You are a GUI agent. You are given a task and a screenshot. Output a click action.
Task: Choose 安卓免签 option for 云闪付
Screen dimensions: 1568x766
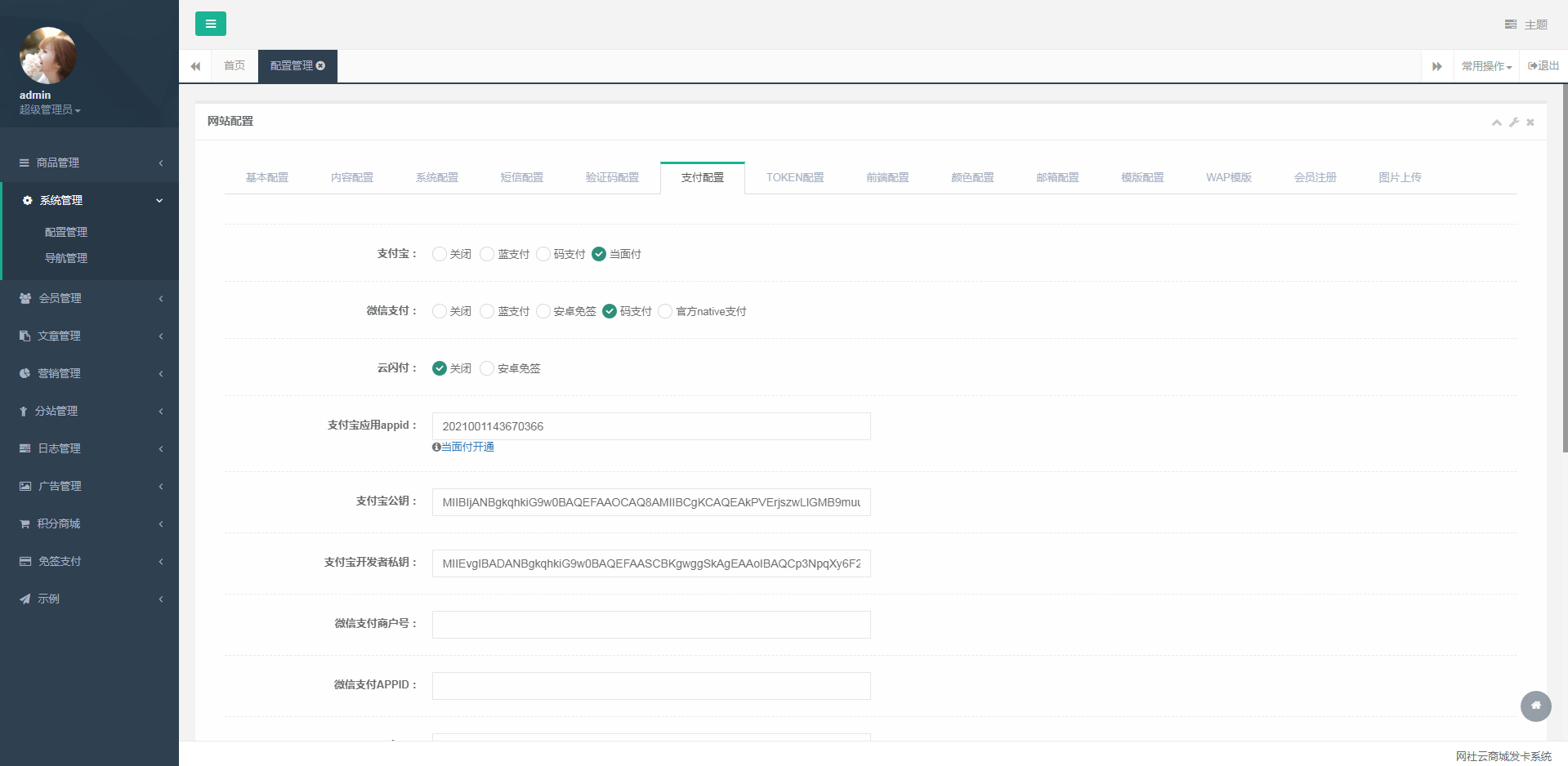pyautogui.click(x=488, y=368)
